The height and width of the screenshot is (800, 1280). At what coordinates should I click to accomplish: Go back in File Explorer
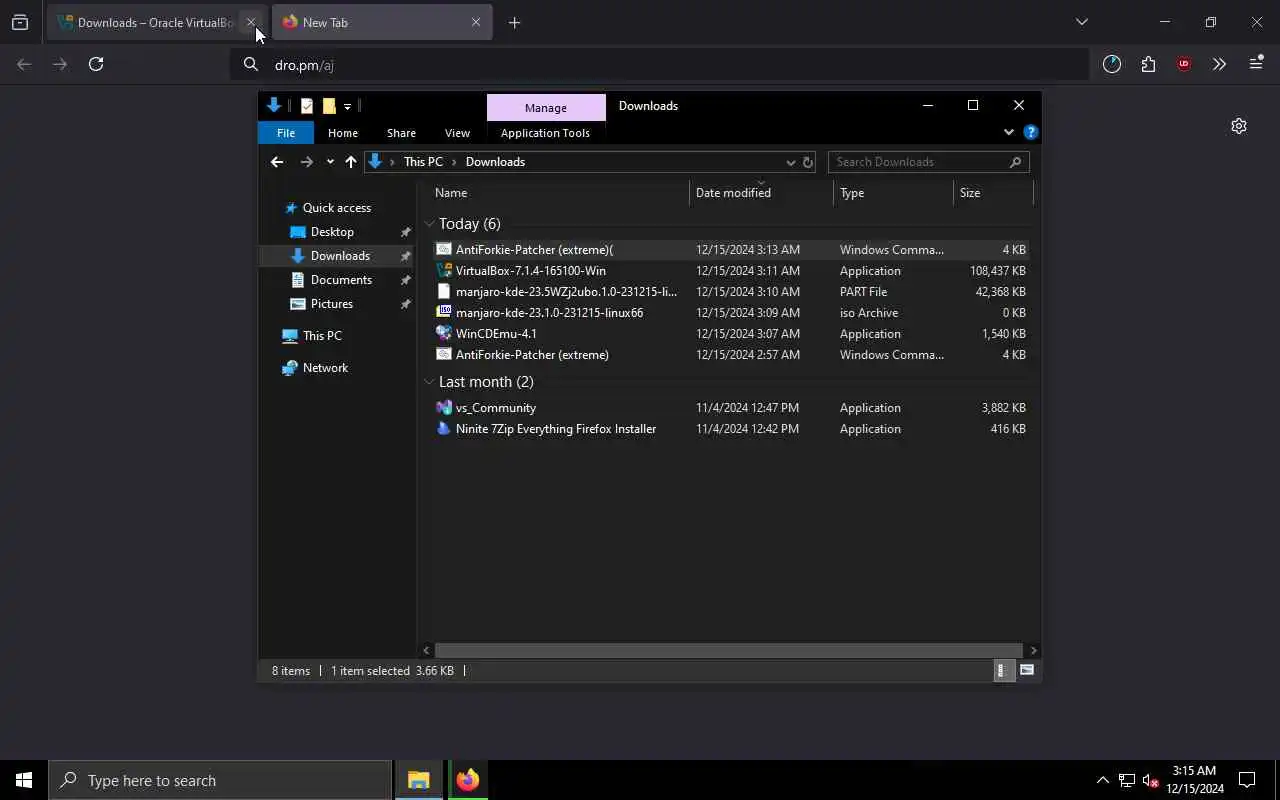[277, 162]
